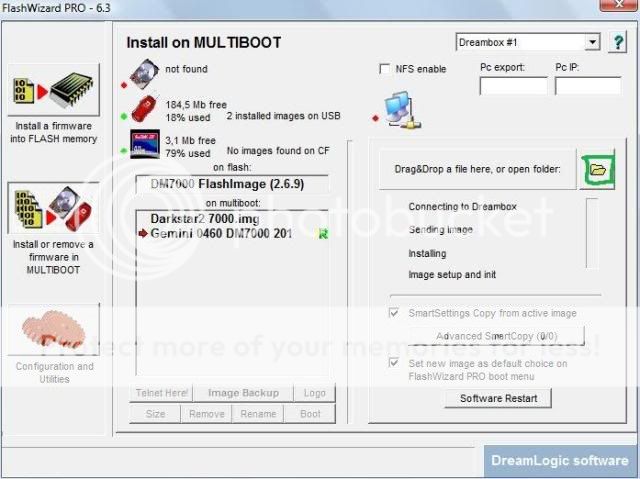Click the Remove button
The image size is (640, 479).
207,414
